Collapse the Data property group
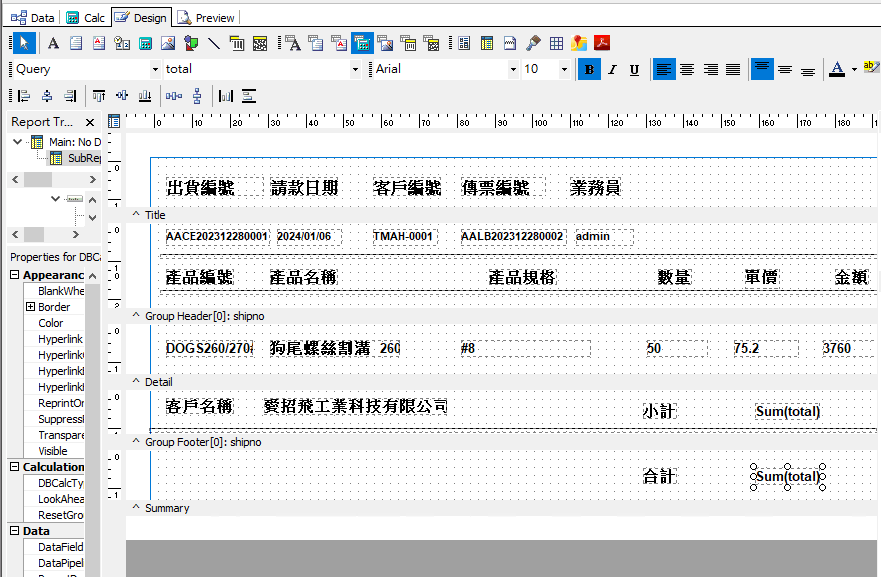The image size is (881, 577). 15,531
